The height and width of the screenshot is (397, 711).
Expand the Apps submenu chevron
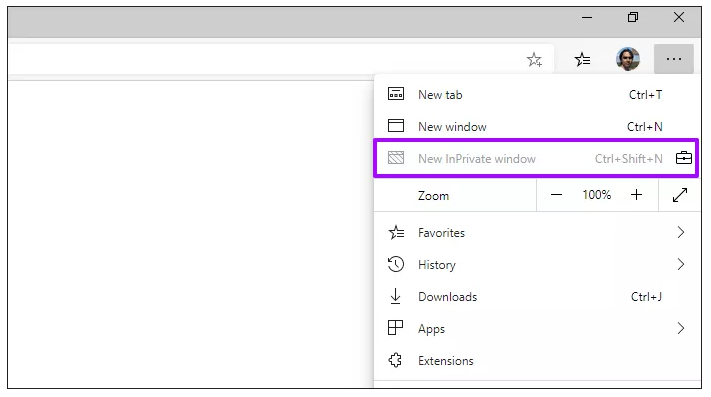click(x=681, y=328)
